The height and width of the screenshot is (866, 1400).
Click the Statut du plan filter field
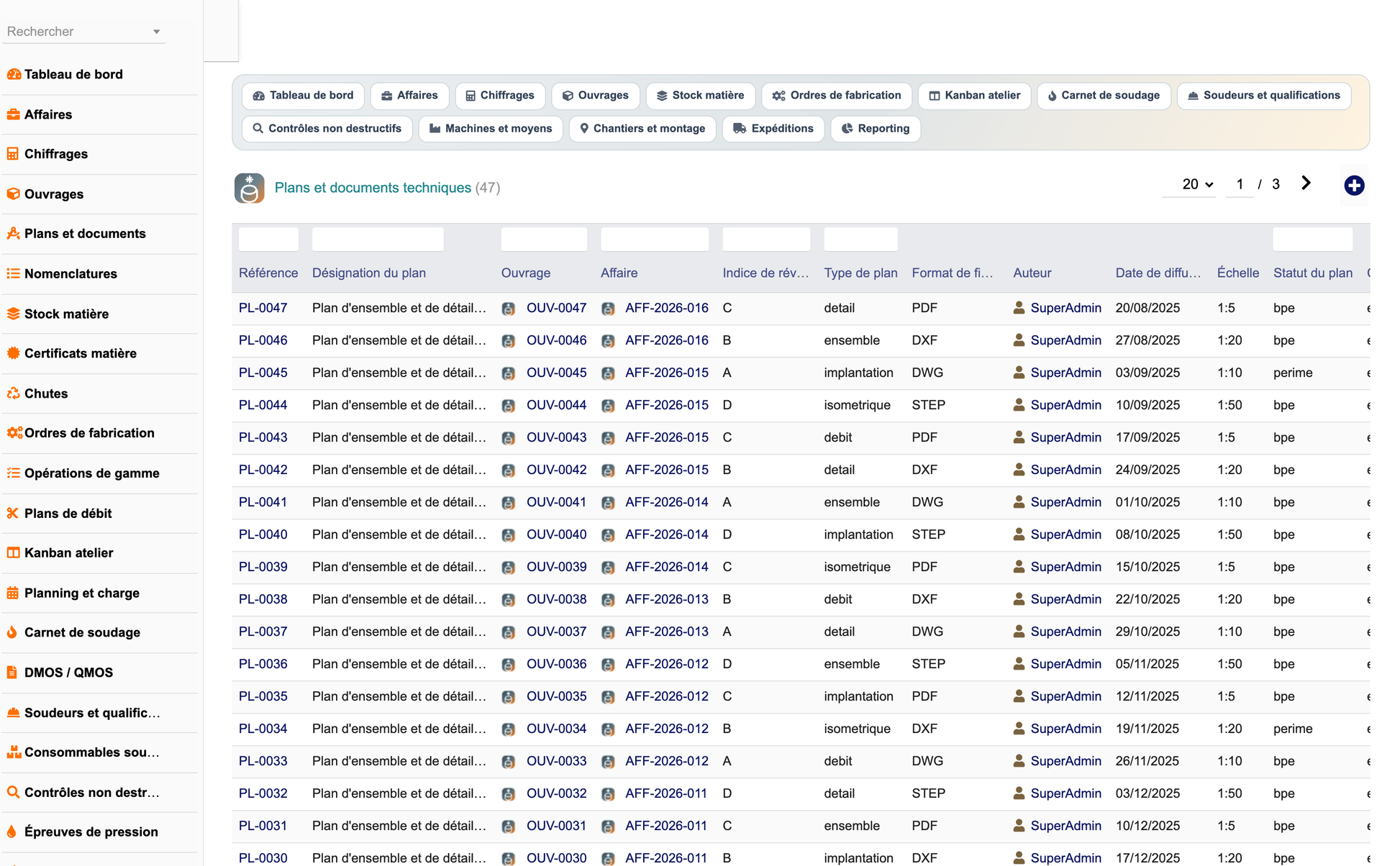[1312, 240]
